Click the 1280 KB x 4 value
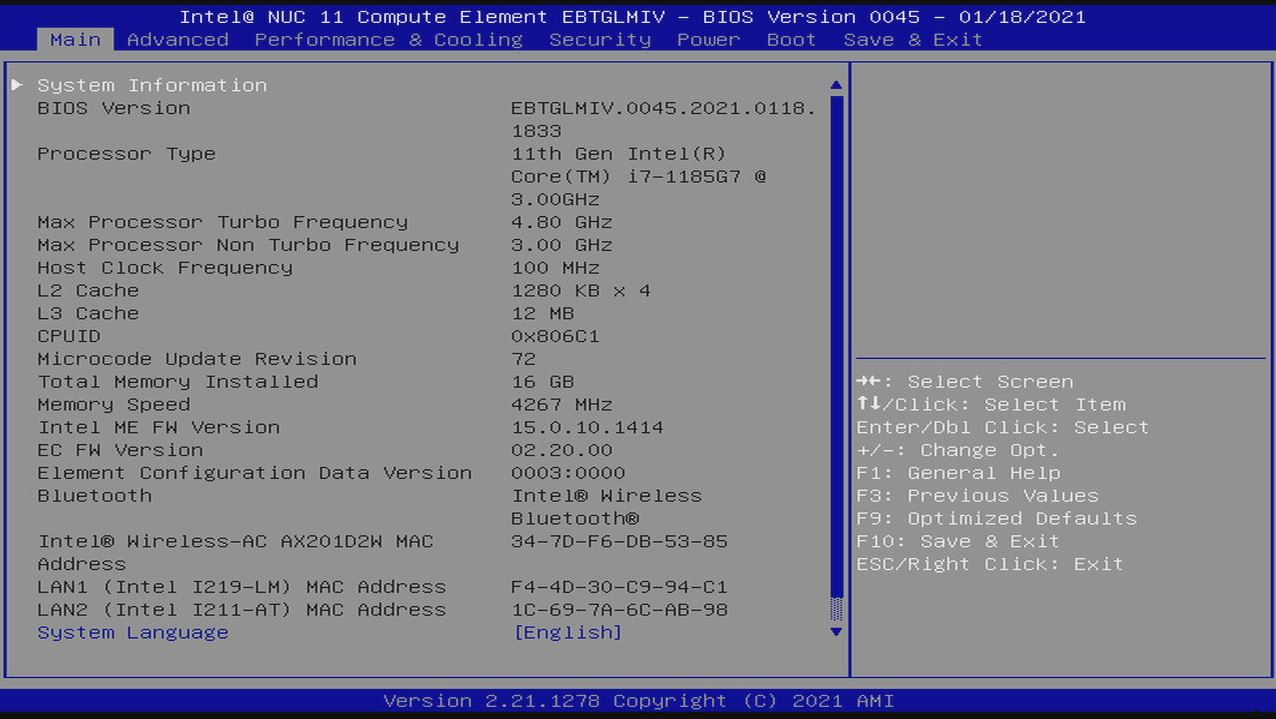Viewport: 1276px width, 719px height. (x=581, y=291)
